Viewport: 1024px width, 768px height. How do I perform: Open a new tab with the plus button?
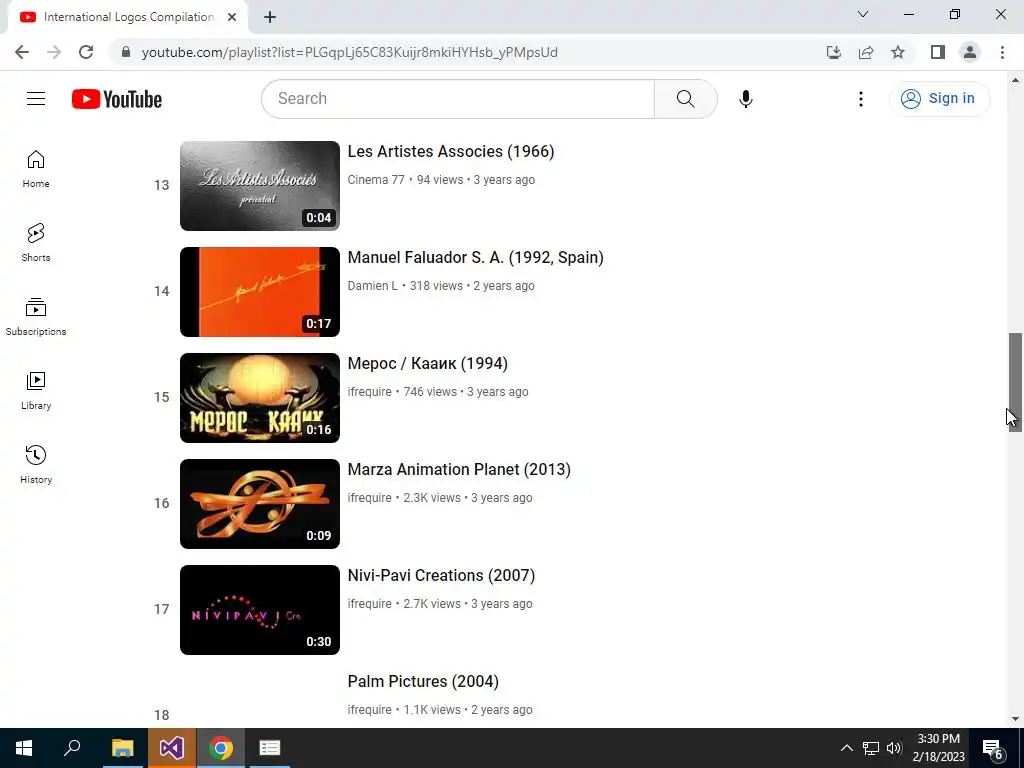(x=270, y=17)
